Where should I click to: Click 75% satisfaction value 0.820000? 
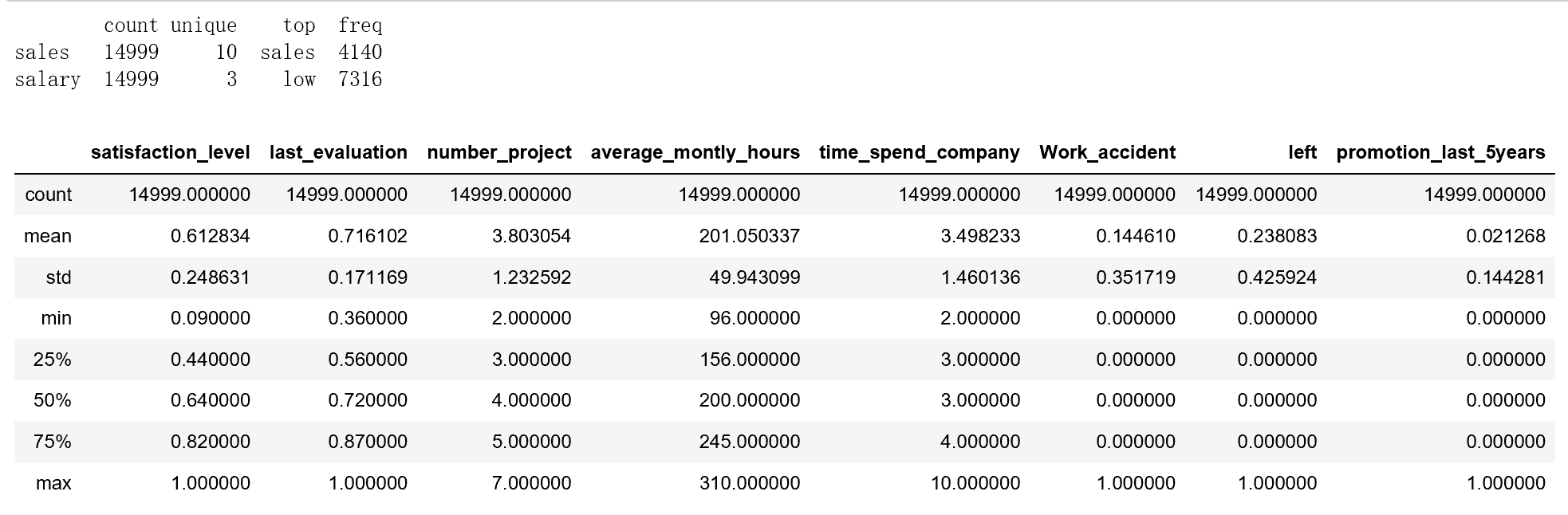(211, 442)
